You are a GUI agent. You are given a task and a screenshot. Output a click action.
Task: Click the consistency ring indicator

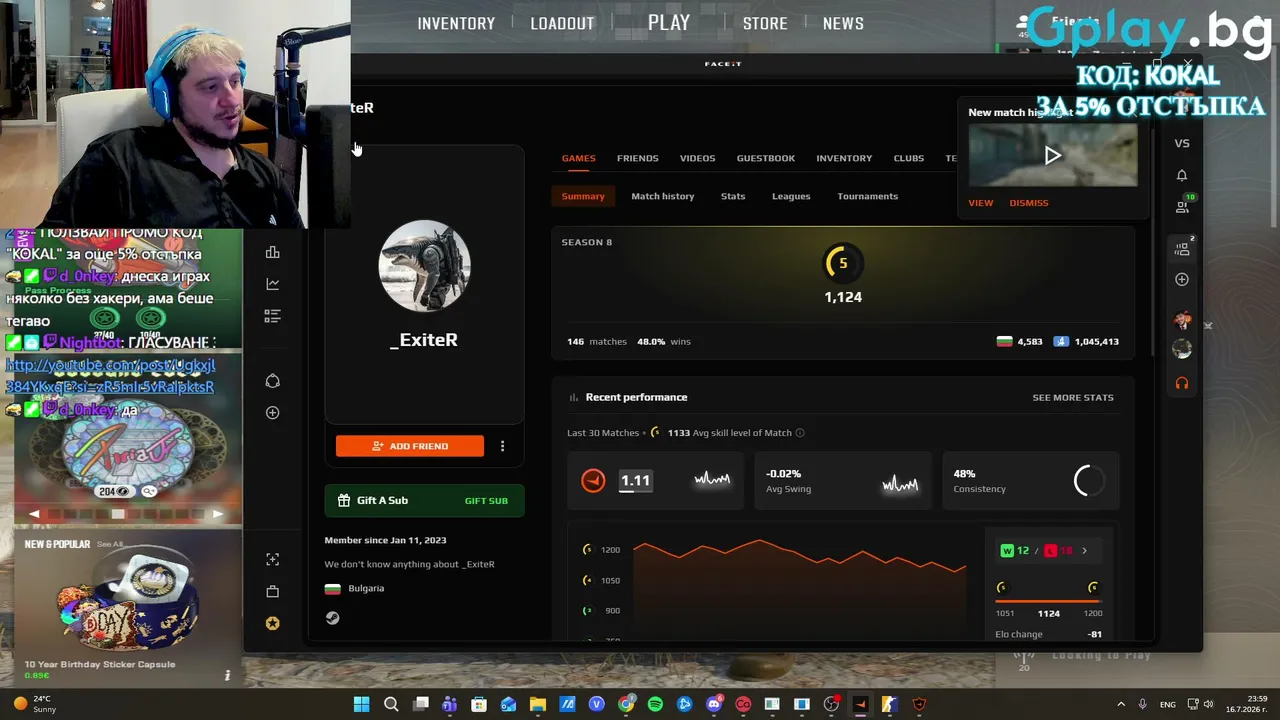click(1088, 481)
